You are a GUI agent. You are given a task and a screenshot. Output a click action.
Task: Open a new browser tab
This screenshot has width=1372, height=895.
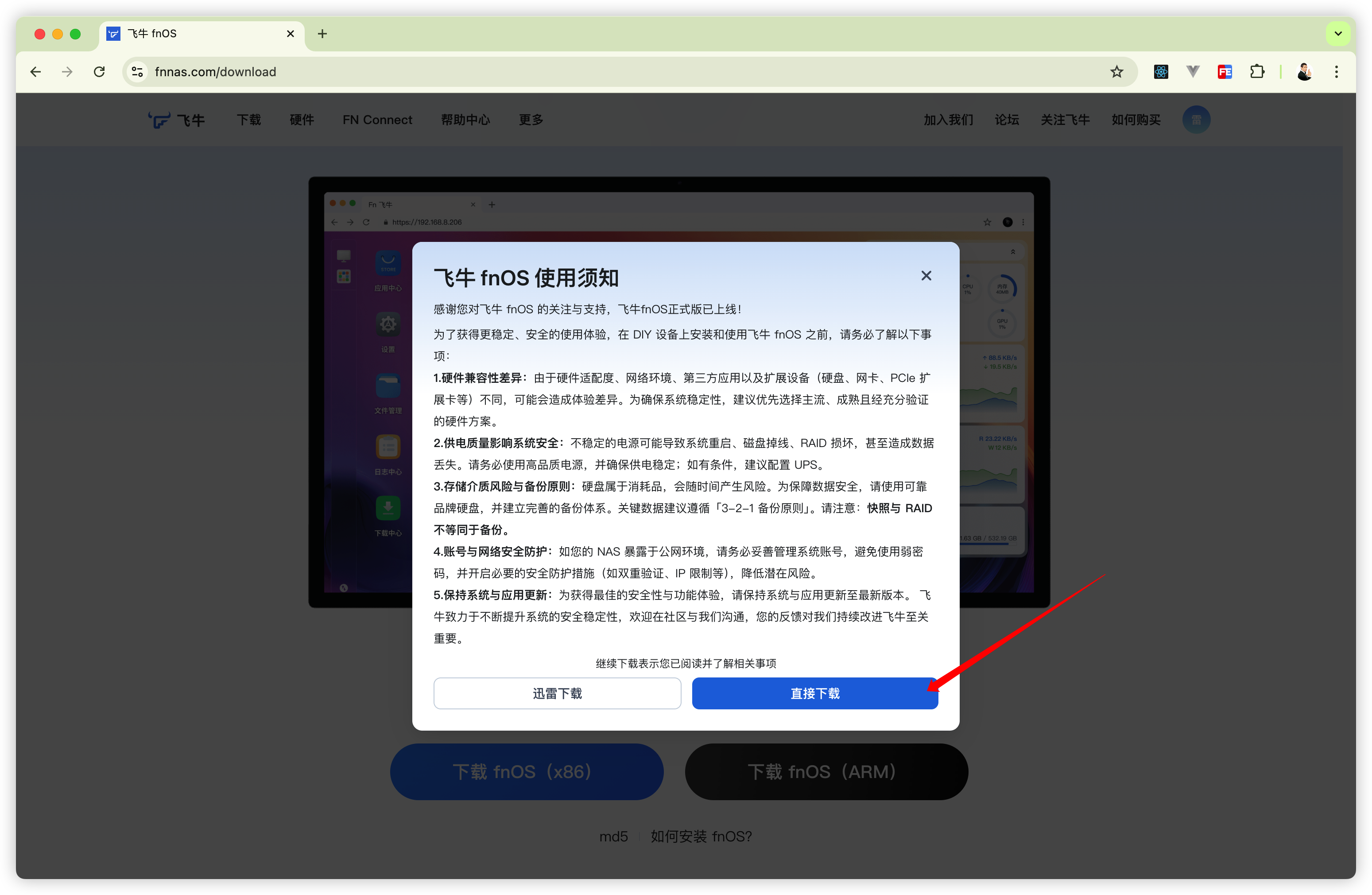(x=322, y=33)
